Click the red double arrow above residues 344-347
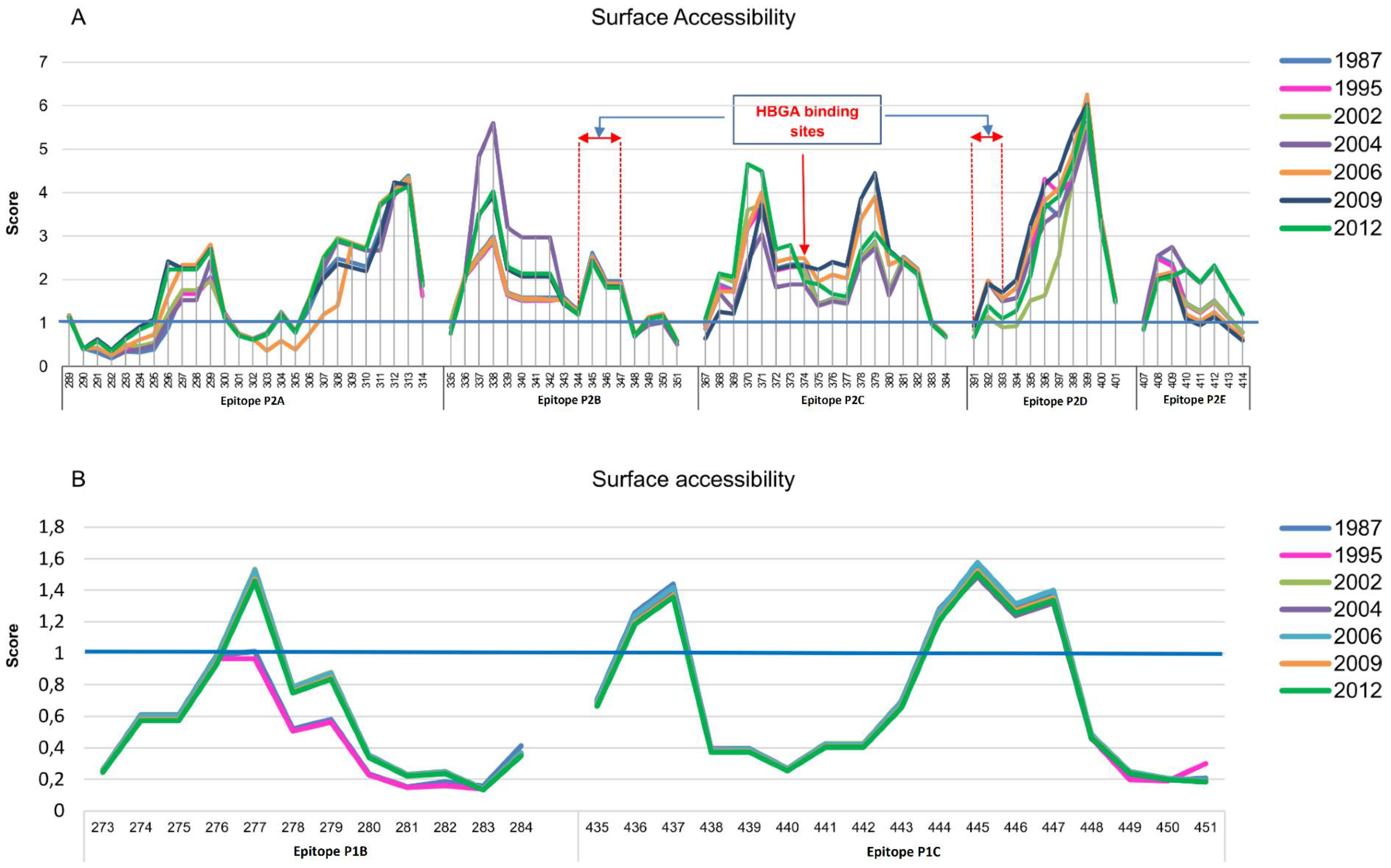This screenshot has width=1391, height=868. (599, 138)
